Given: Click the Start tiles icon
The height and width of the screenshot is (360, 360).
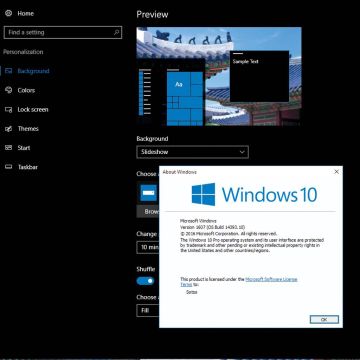Looking at the screenshot, I should [x=9, y=148].
